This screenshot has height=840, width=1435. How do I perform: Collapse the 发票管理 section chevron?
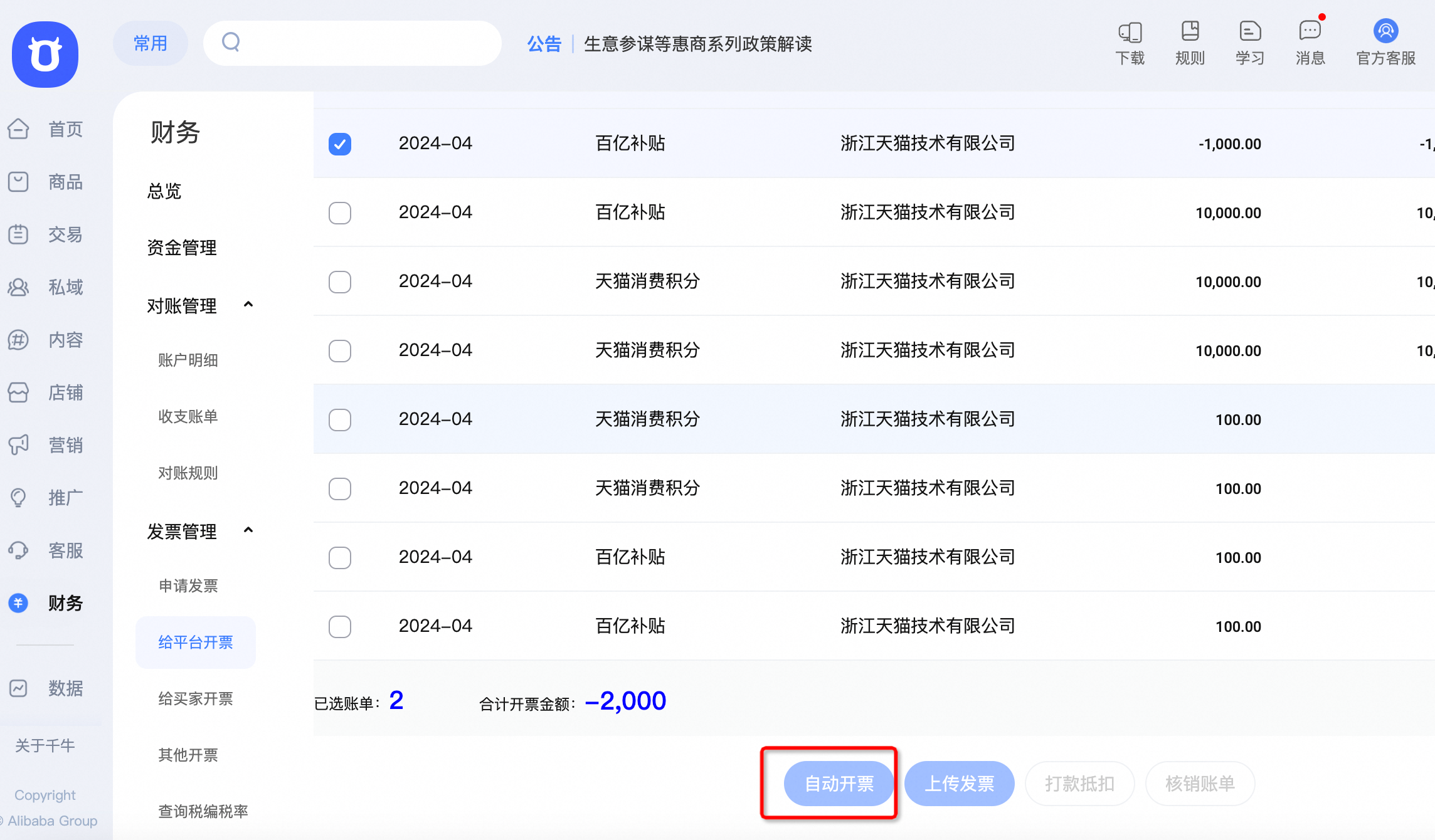click(248, 530)
